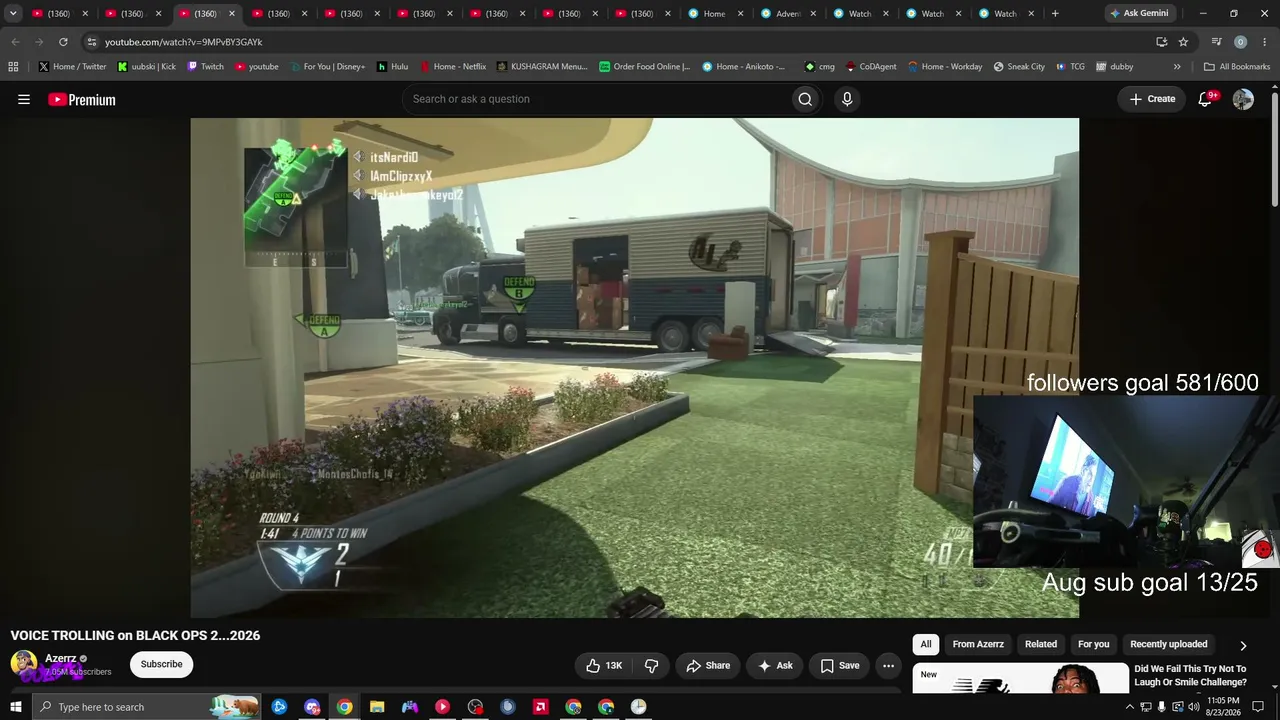Click the YouTube search magnifier button
Viewport: 1280px width, 720px height.
tap(805, 99)
